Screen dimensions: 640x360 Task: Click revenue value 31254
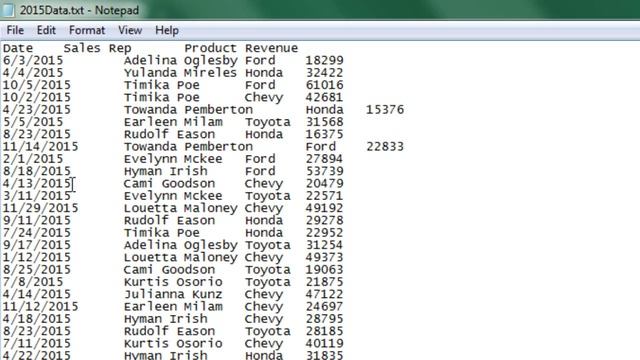tap(324, 245)
